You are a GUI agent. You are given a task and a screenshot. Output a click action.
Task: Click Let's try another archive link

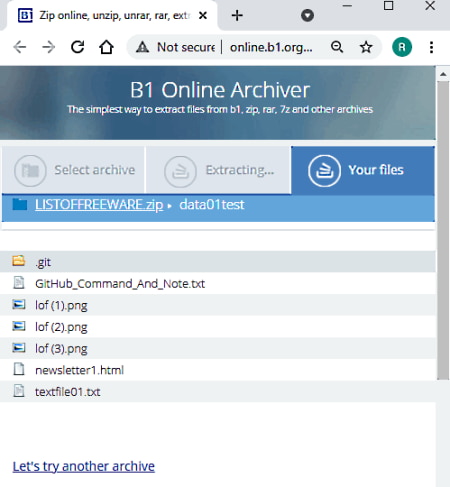tap(84, 466)
